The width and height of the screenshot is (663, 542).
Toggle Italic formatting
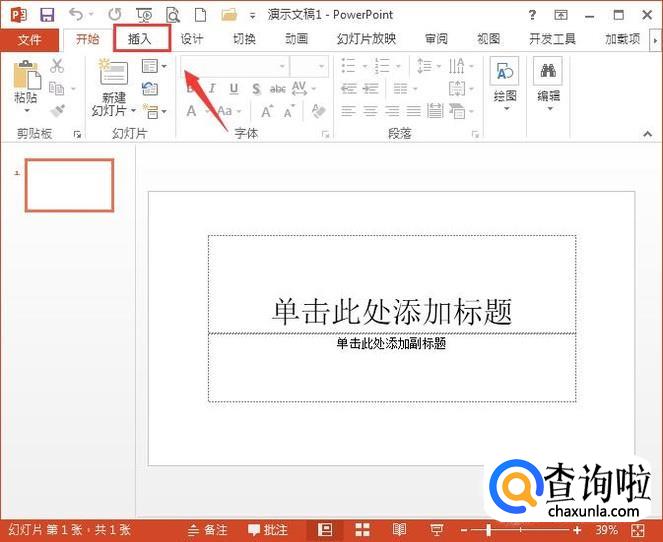coord(212,89)
